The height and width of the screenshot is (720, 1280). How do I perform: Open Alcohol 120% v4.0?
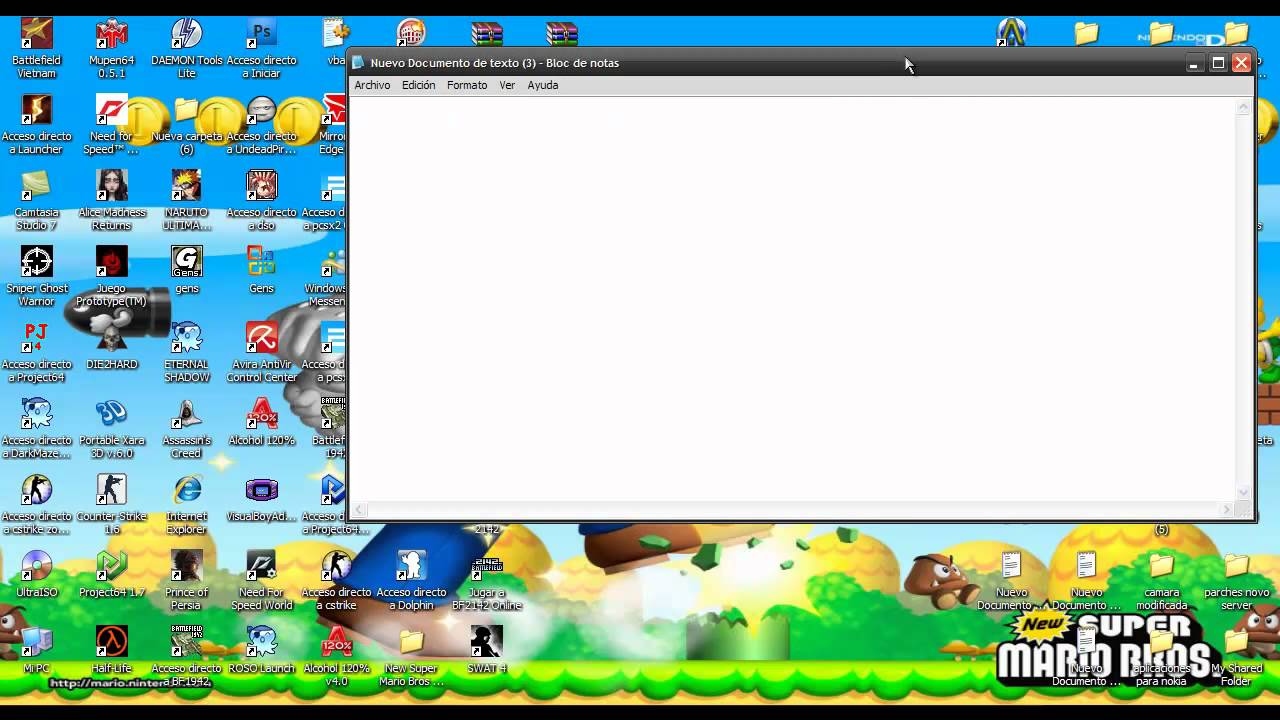pos(336,640)
